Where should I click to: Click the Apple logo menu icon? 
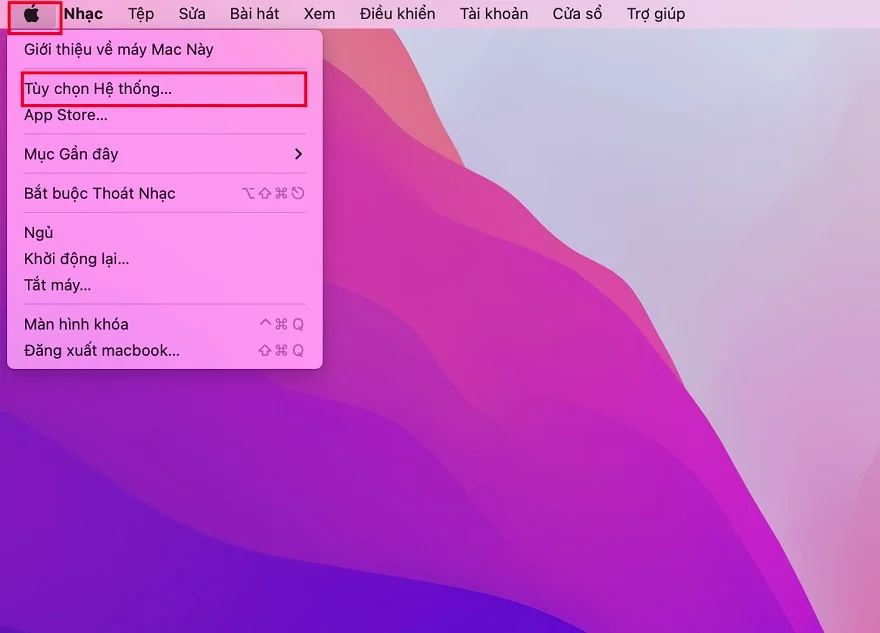coord(32,14)
